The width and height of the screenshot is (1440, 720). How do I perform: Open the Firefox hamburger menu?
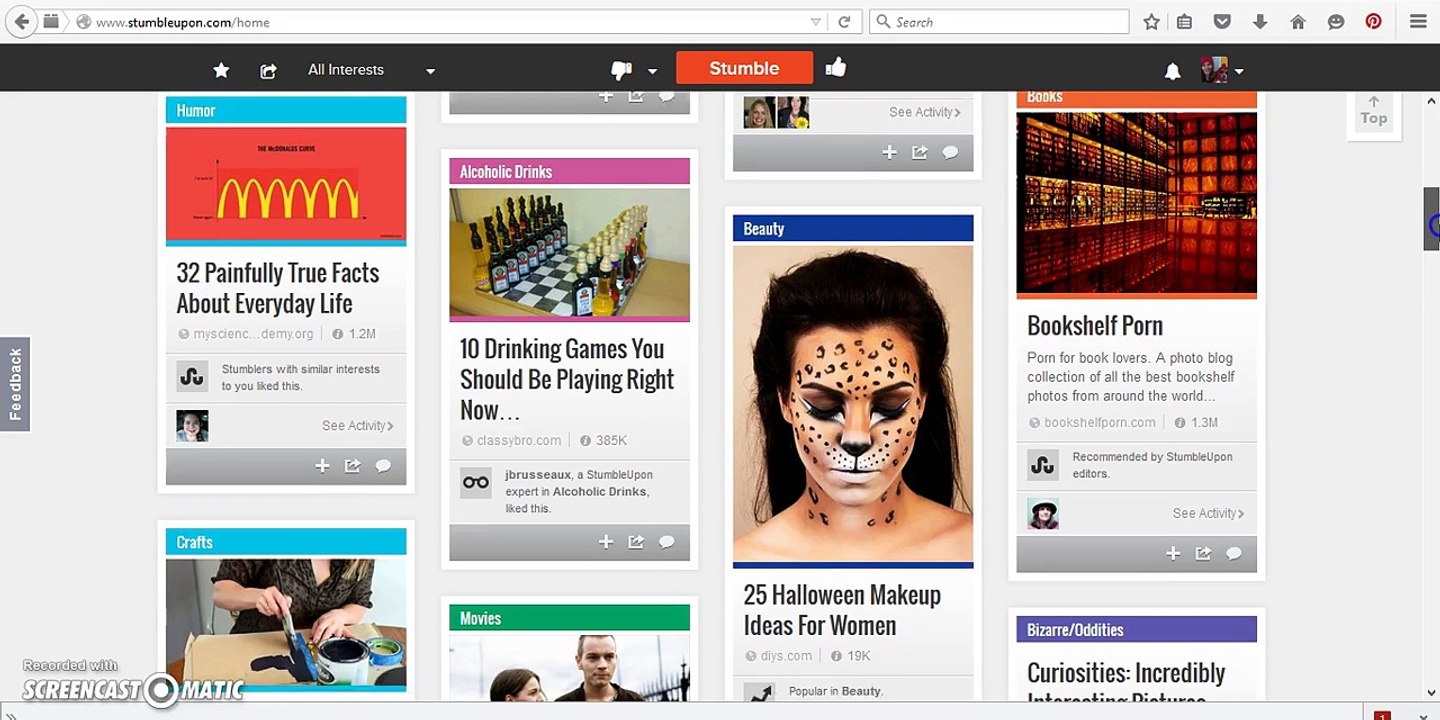1418,21
